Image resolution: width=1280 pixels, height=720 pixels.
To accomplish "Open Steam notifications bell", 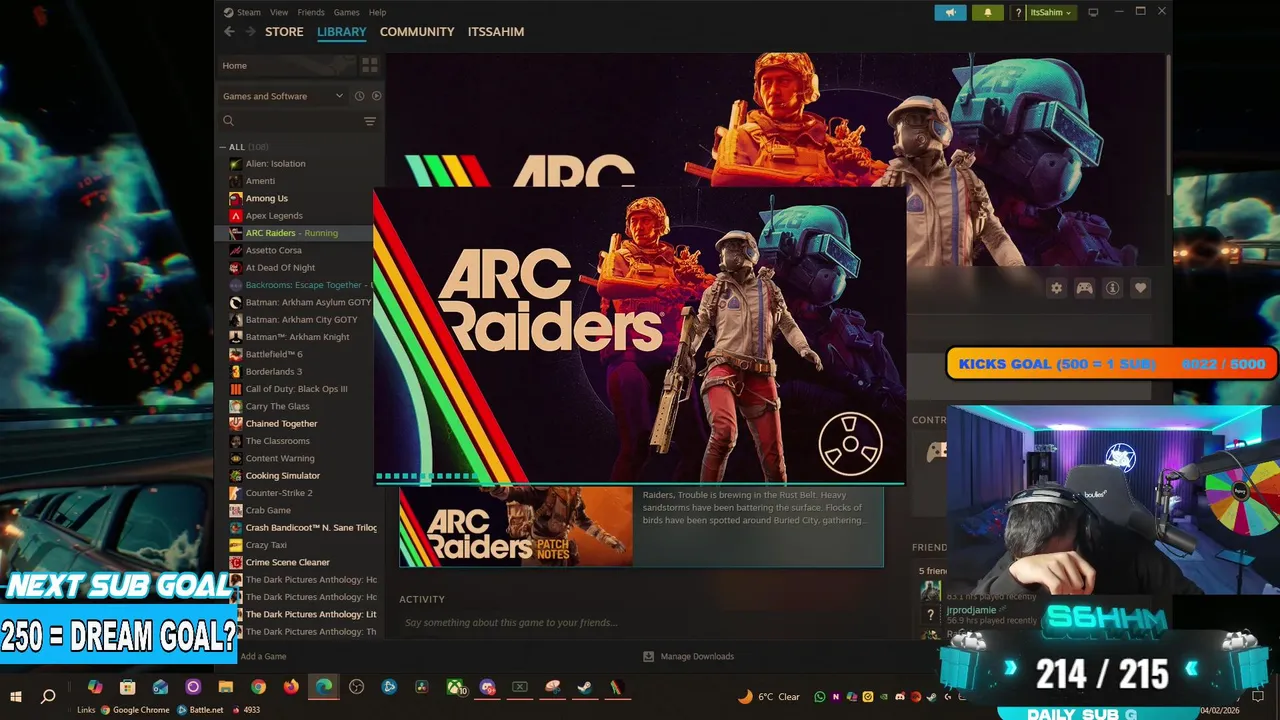I will [988, 12].
